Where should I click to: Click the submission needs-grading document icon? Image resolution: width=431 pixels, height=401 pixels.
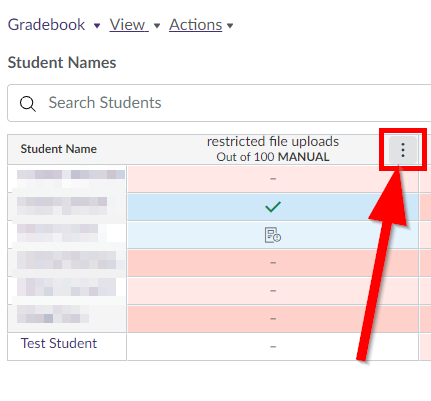273,235
